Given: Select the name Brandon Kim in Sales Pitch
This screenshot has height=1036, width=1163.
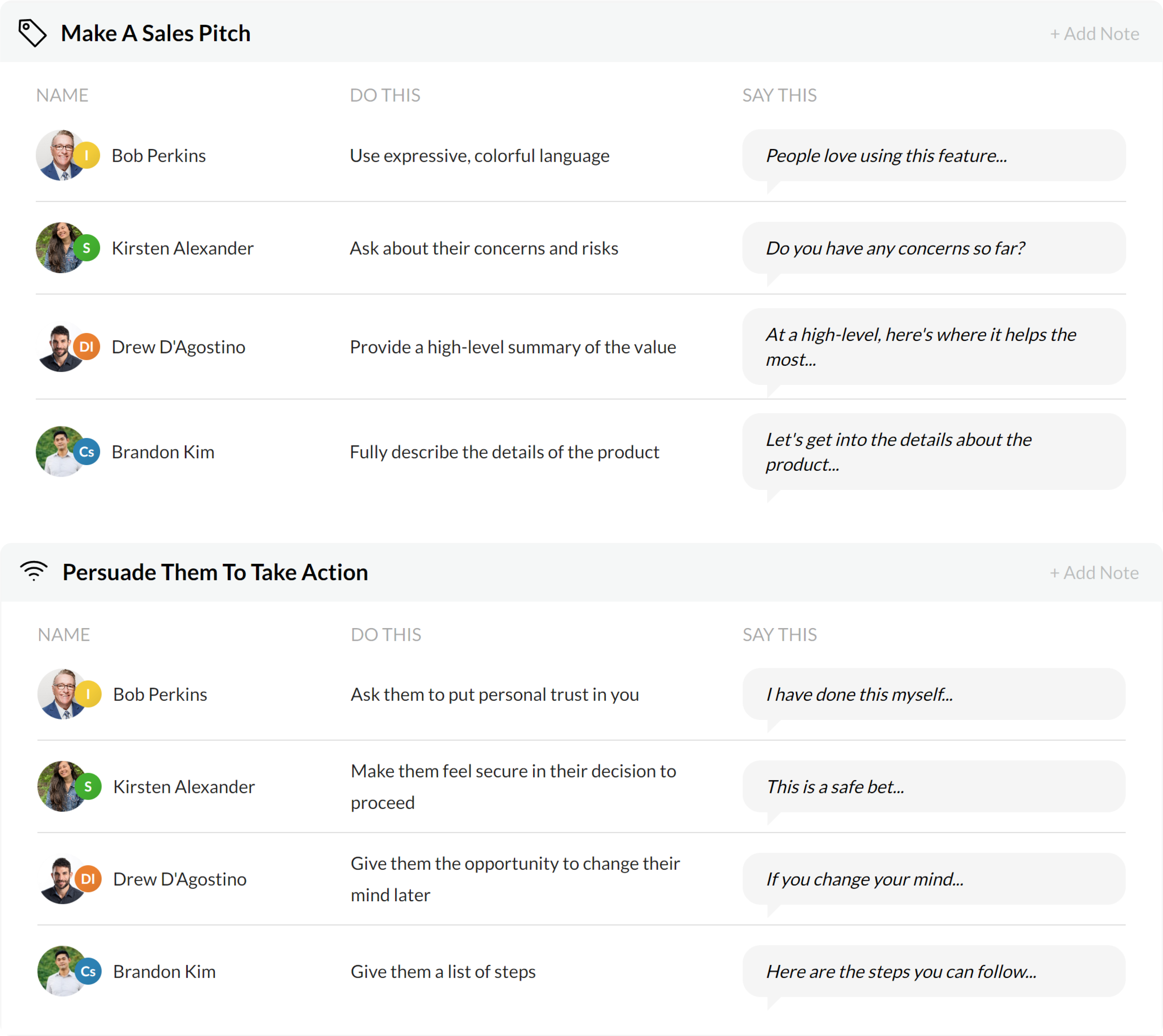Looking at the screenshot, I should [x=163, y=452].
